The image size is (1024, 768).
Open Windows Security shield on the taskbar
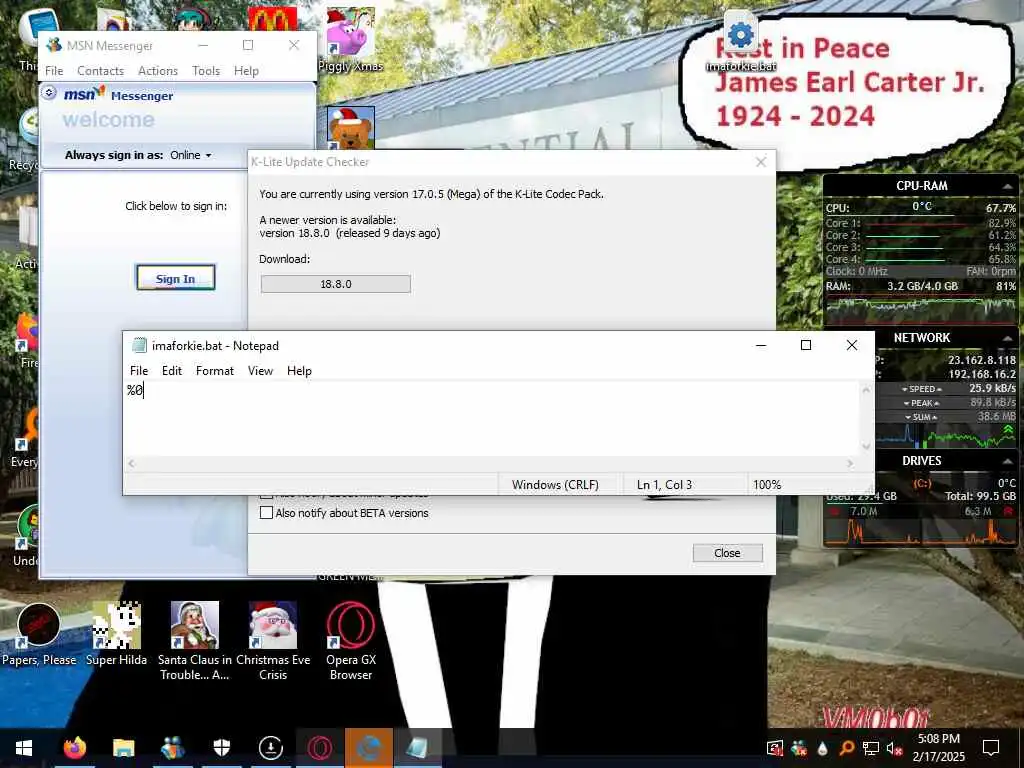[x=222, y=748]
